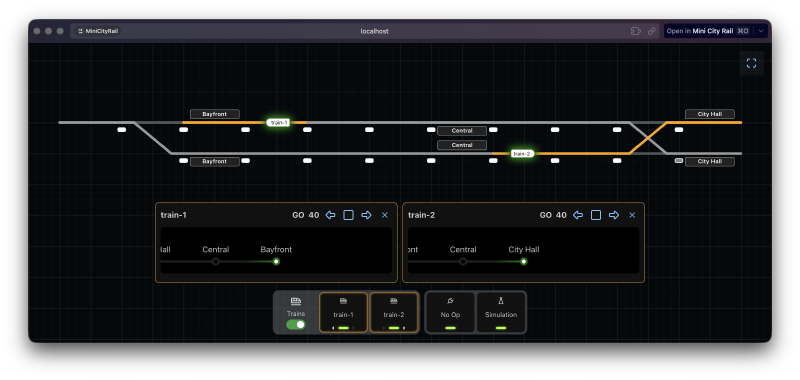
Task: Click the Central stop node in train-1 panel
Action: [216, 262]
